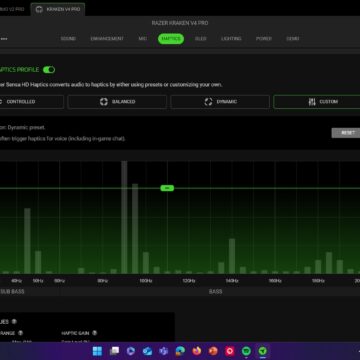Open the Windows Start menu
The image size is (360, 360).
point(98,351)
